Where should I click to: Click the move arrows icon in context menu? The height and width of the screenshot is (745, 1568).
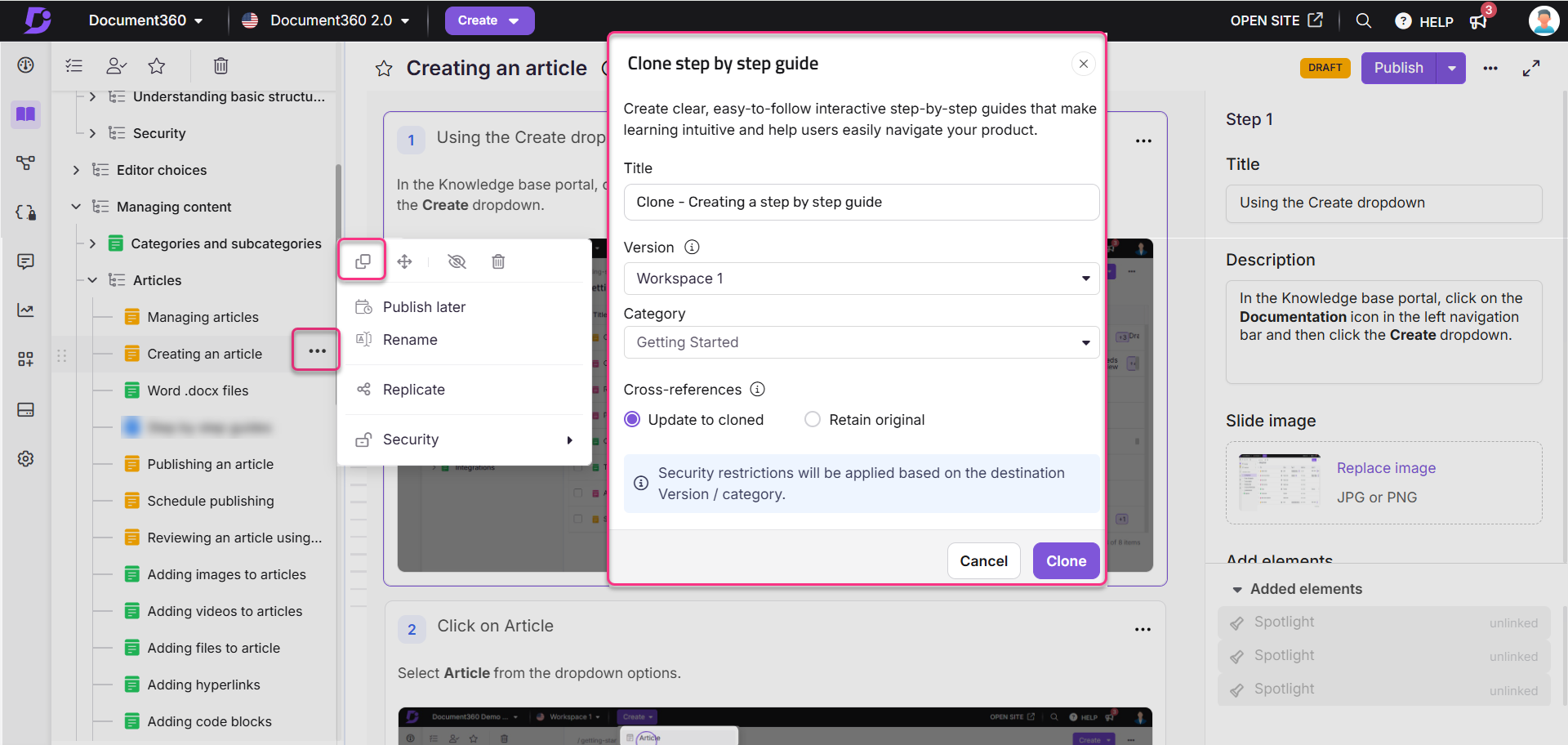(x=404, y=261)
